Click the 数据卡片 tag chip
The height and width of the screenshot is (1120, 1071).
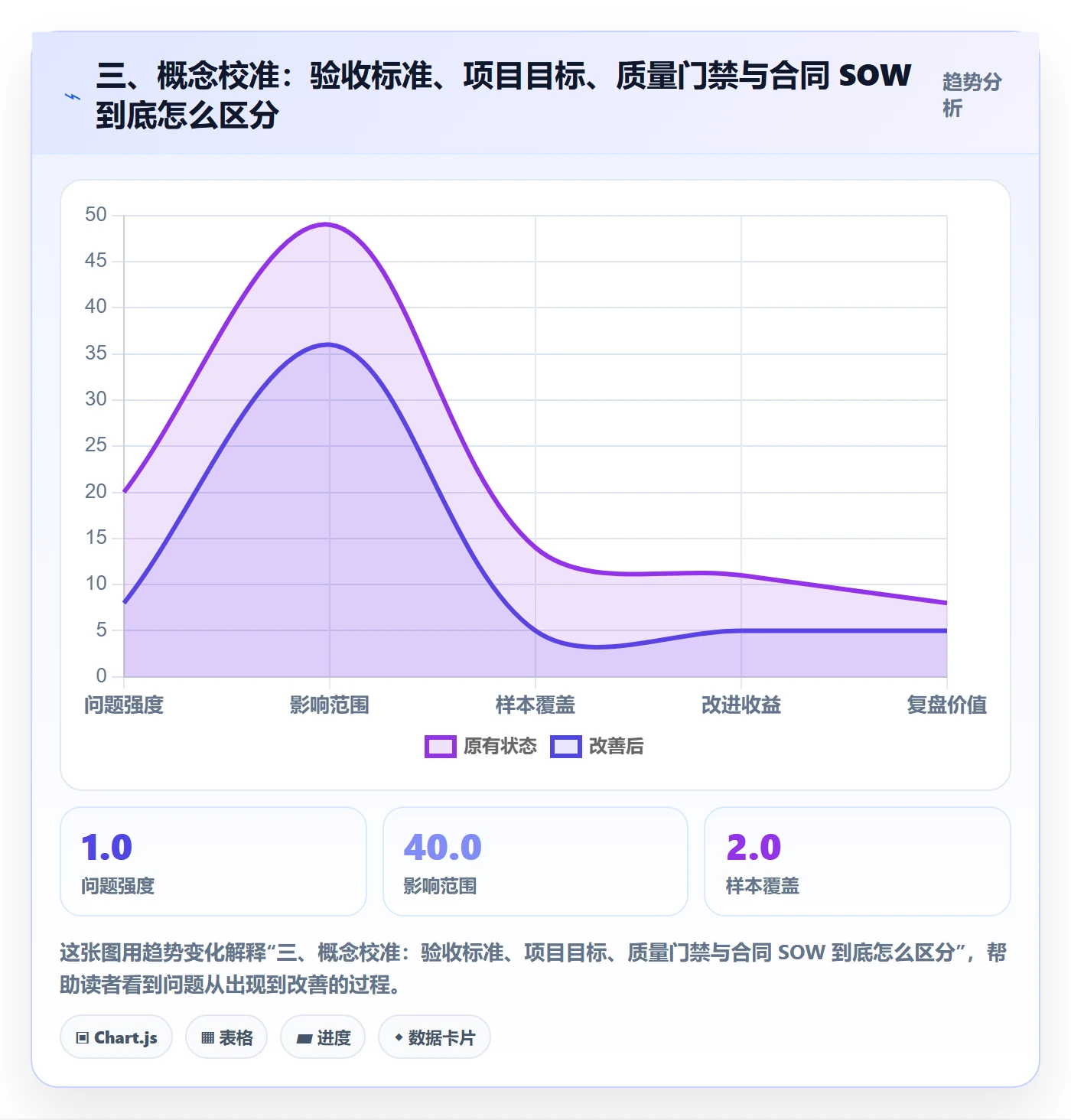click(435, 1037)
